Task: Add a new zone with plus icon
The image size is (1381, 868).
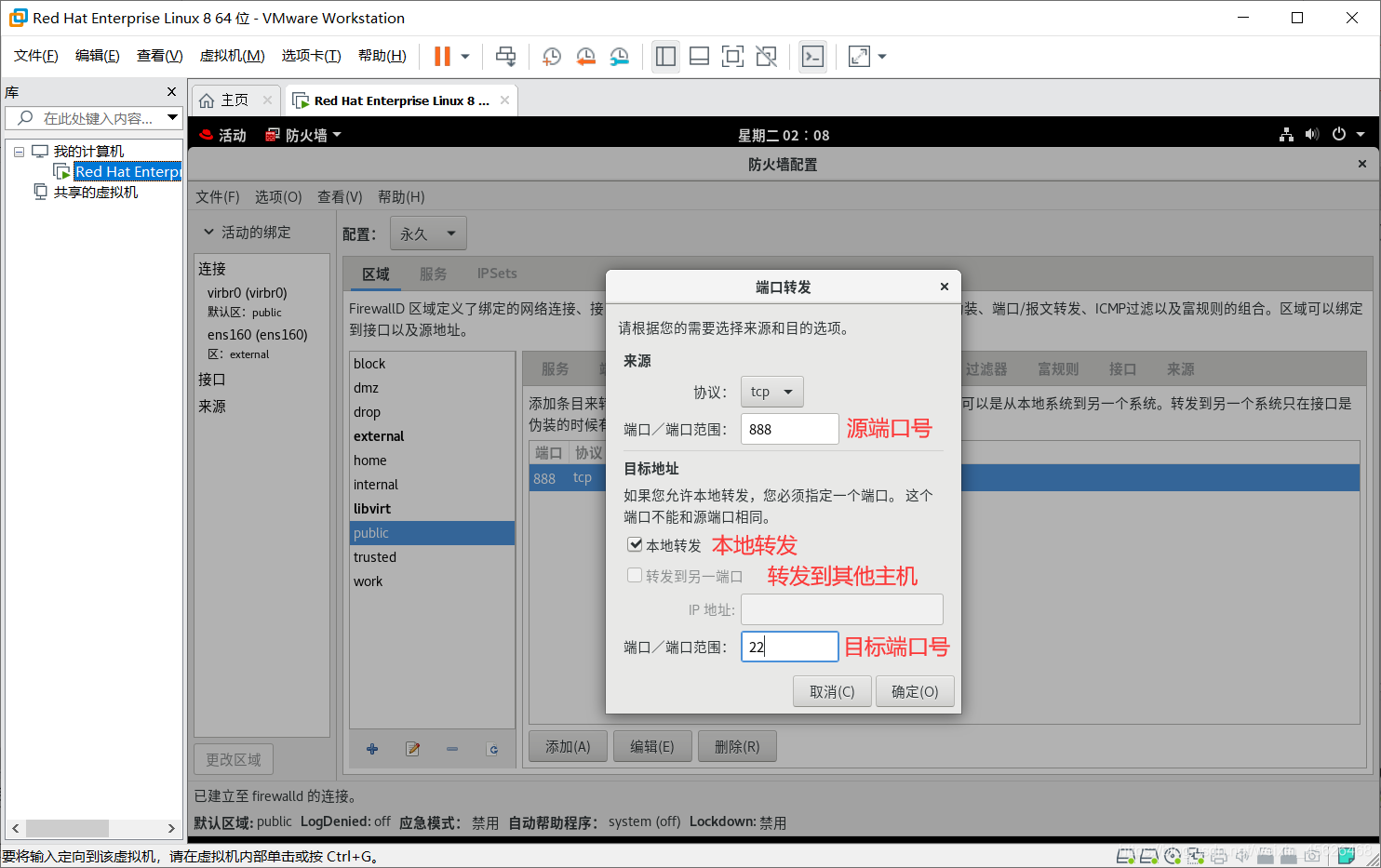Action: [372, 749]
